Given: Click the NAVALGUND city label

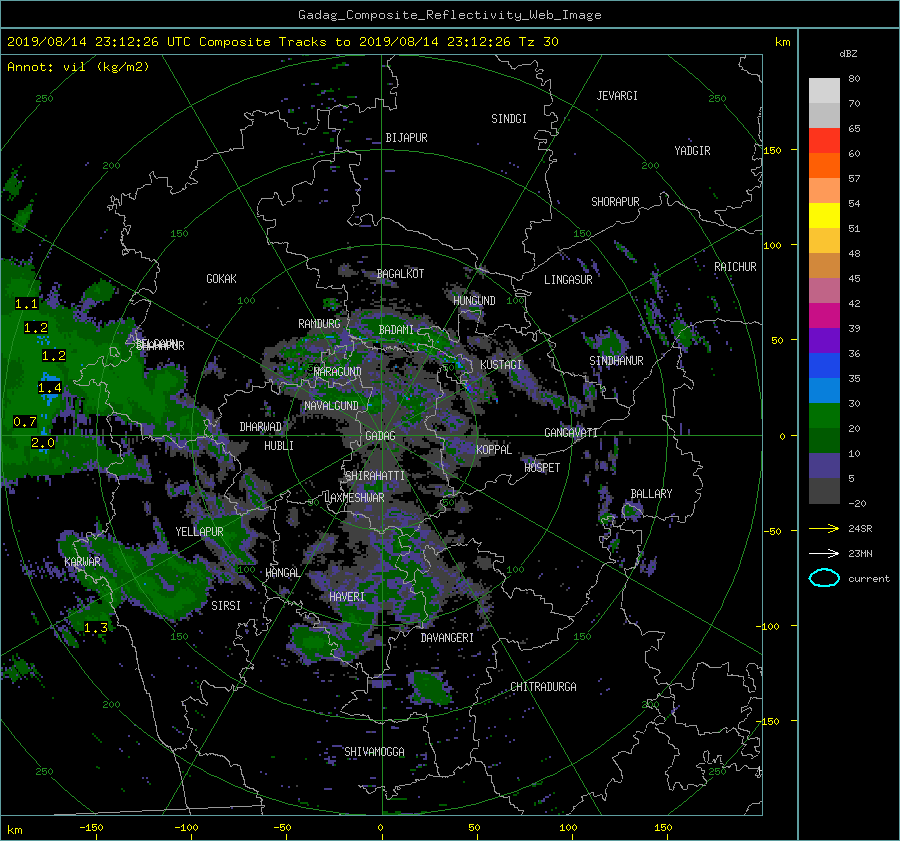Looking at the screenshot, I should pyautogui.click(x=331, y=406).
